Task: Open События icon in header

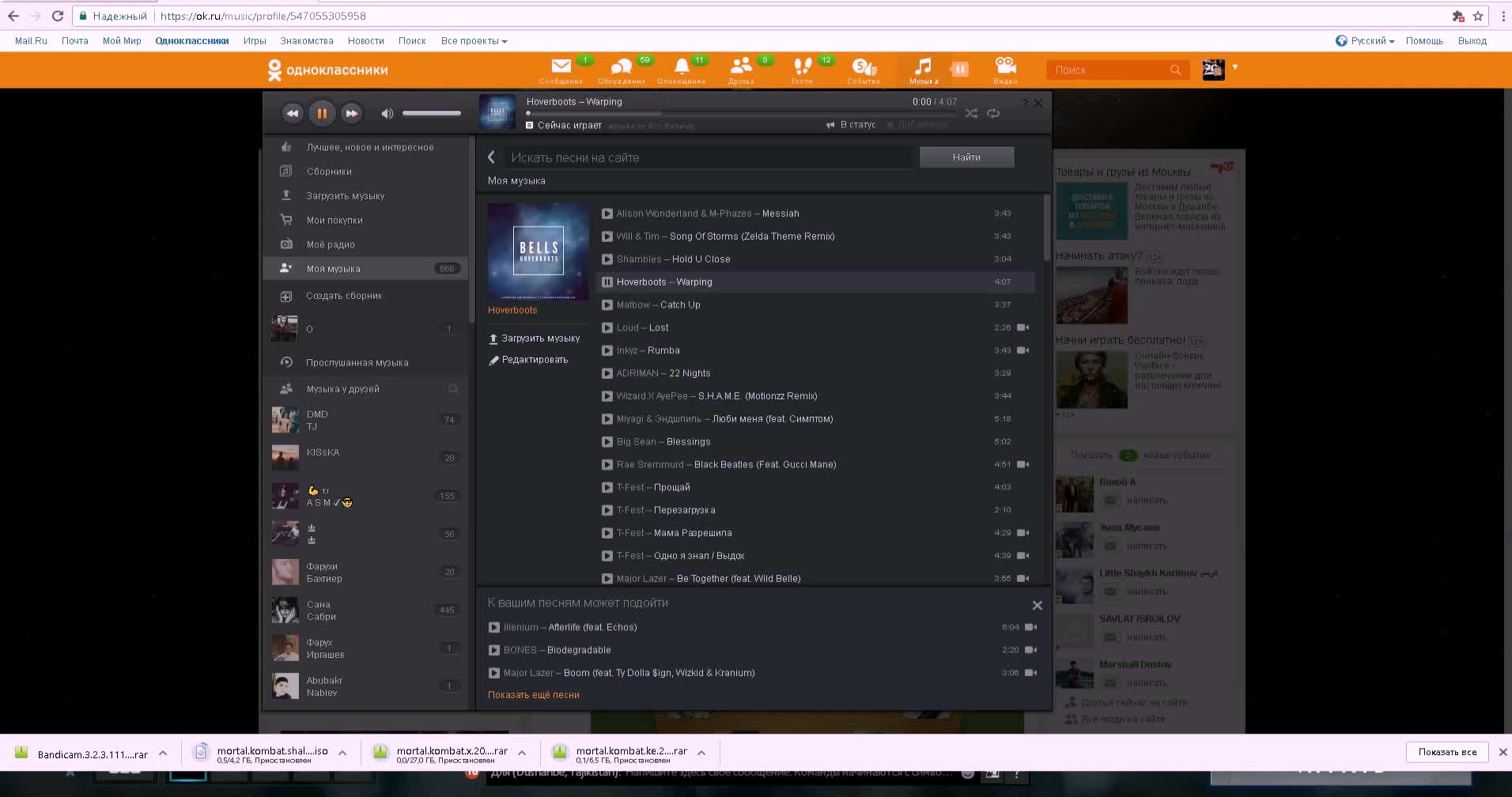Action: tap(864, 66)
